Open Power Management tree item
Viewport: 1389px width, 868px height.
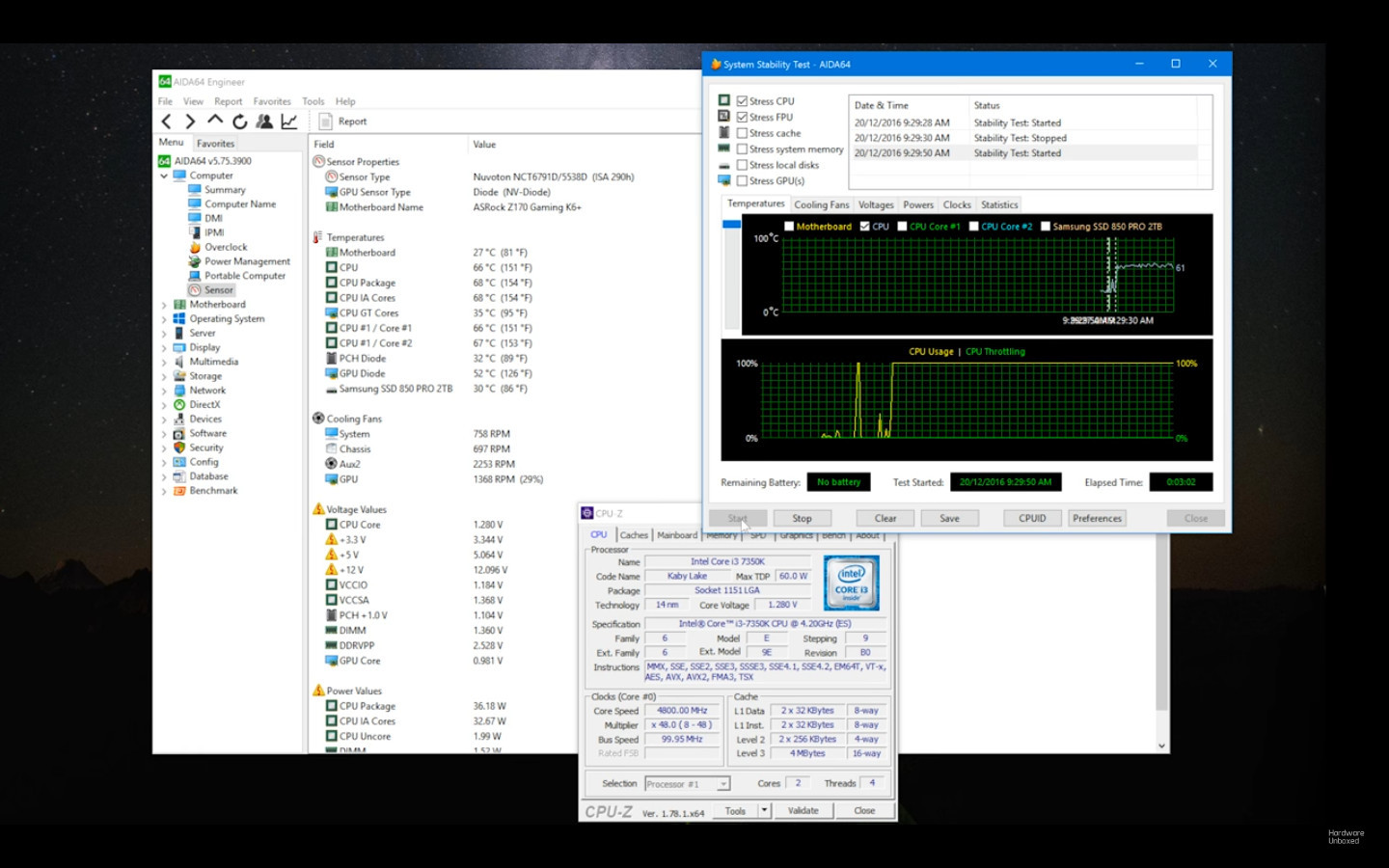click(247, 261)
